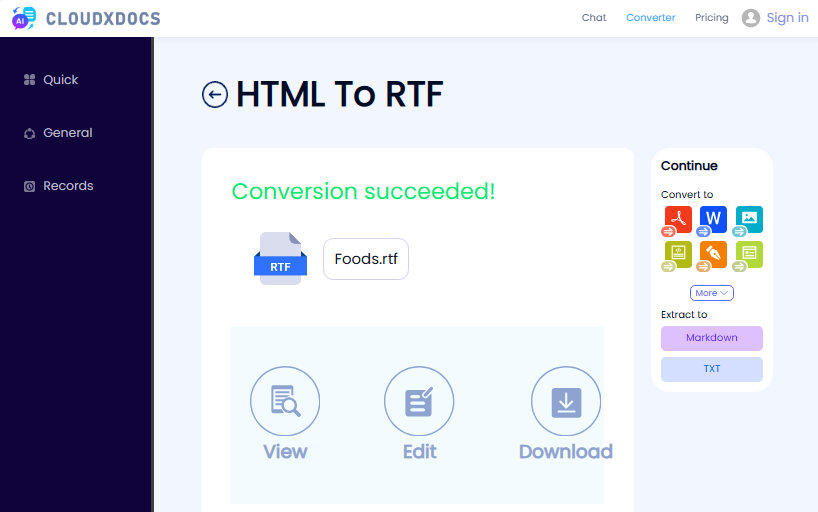Click the light green form convert icon
The image size is (818, 512).
point(749,254)
